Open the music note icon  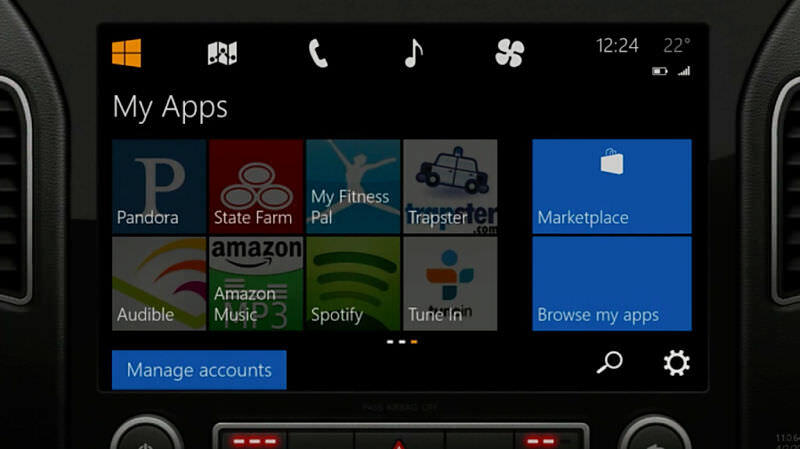413,53
